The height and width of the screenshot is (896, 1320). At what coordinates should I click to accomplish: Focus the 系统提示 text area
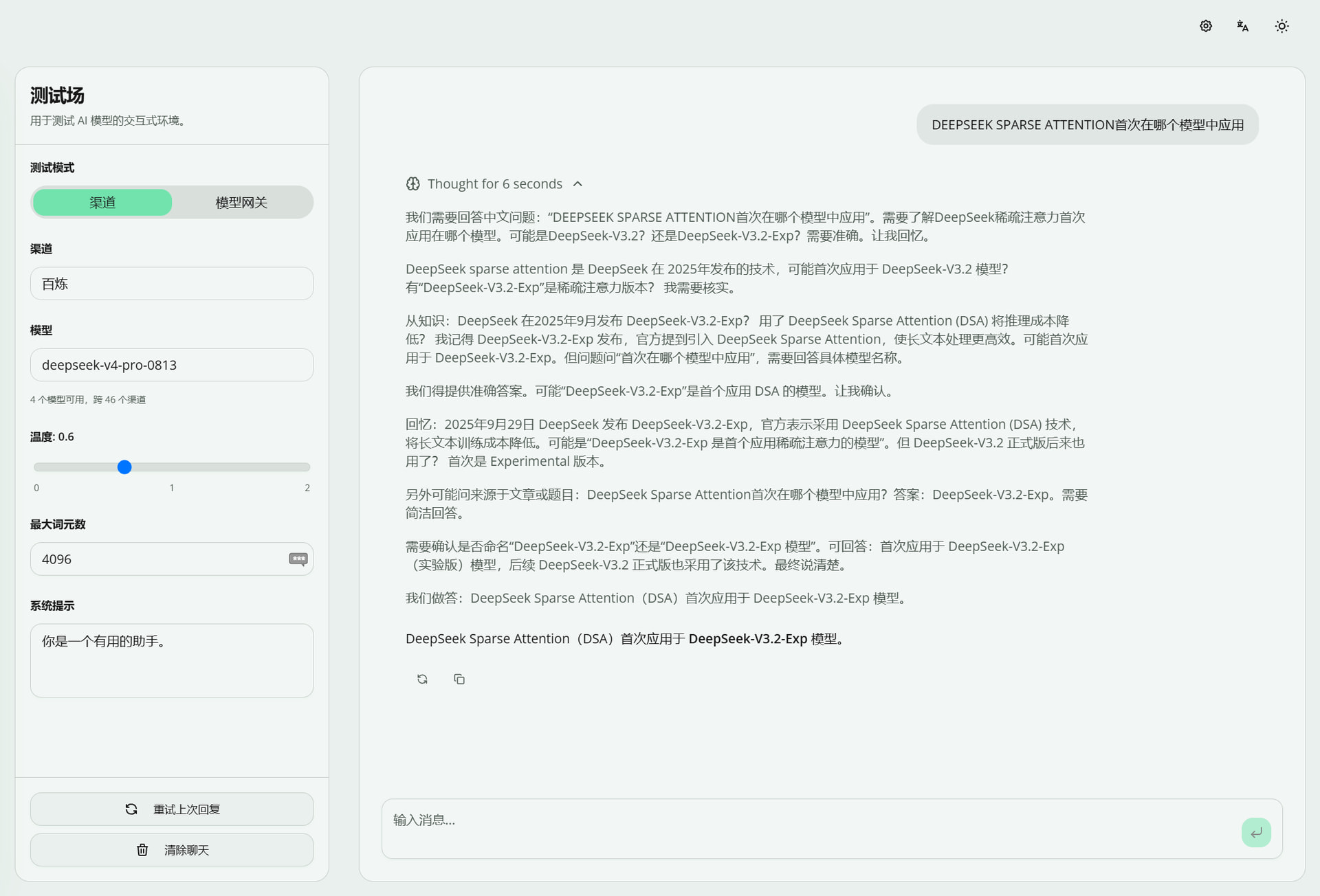[172, 660]
